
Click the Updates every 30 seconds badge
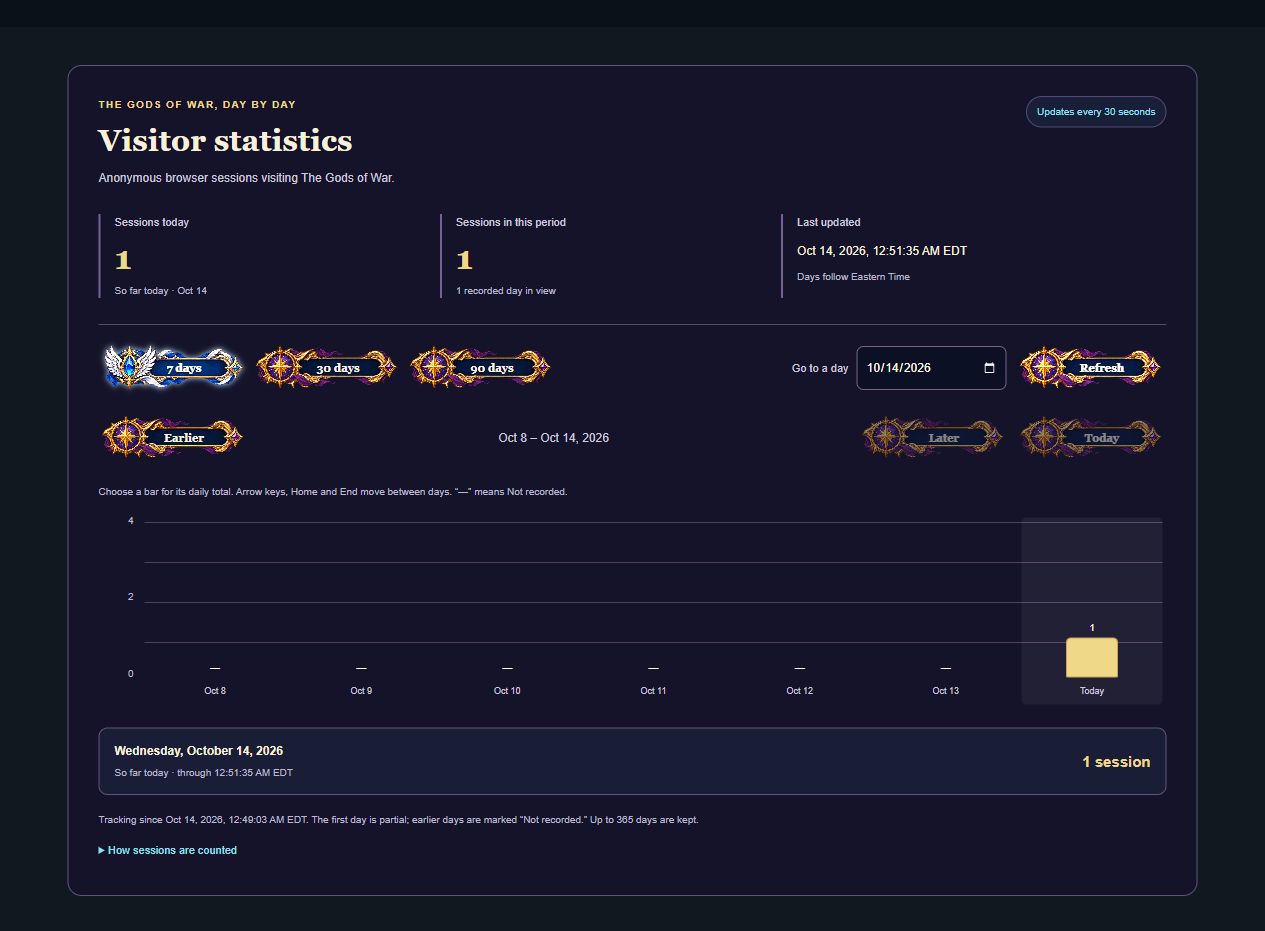(1096, 112)
